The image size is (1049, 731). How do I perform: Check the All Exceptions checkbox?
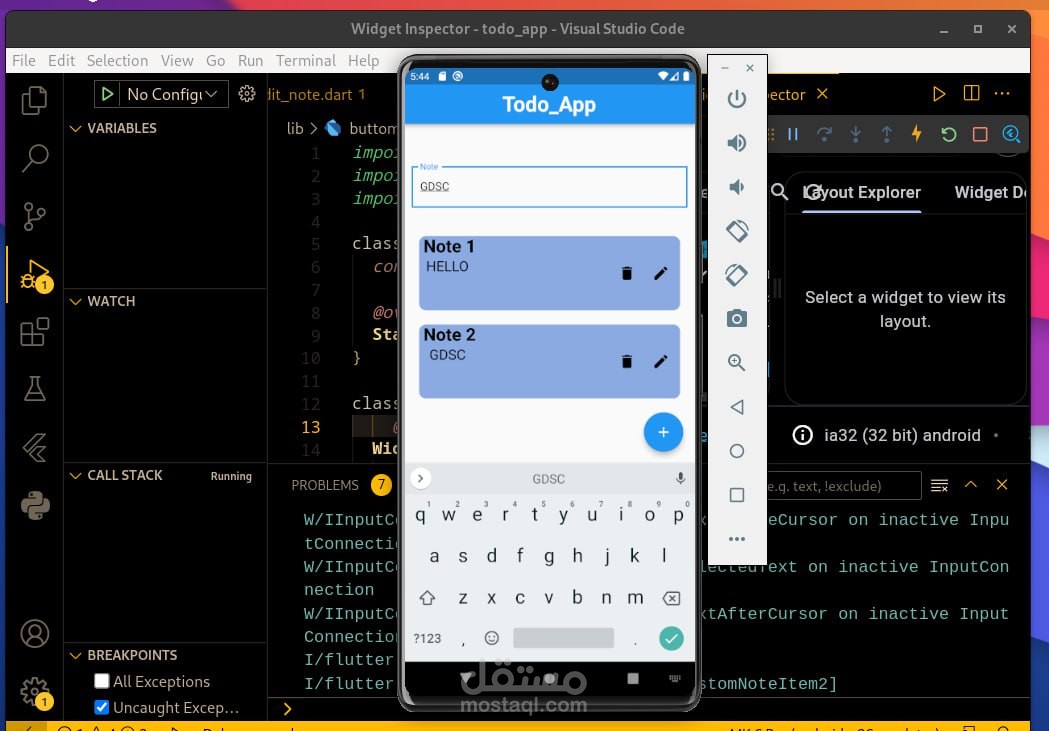(101, 681)
